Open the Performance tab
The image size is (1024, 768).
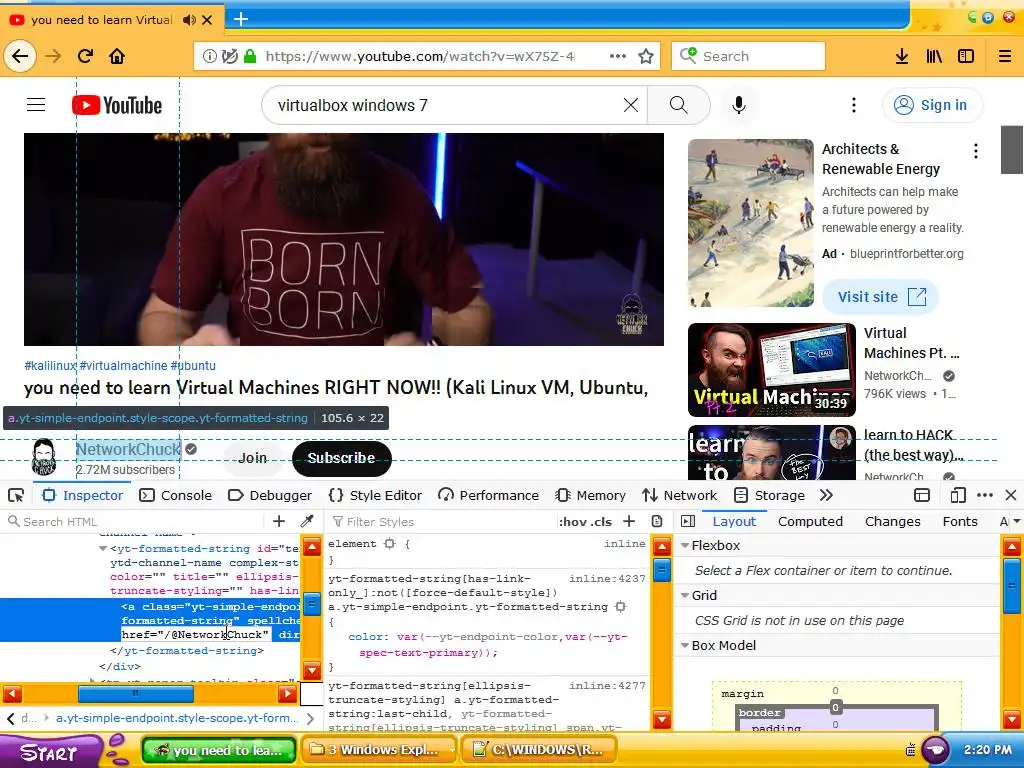pyautogui.click(x=488, y=495)
